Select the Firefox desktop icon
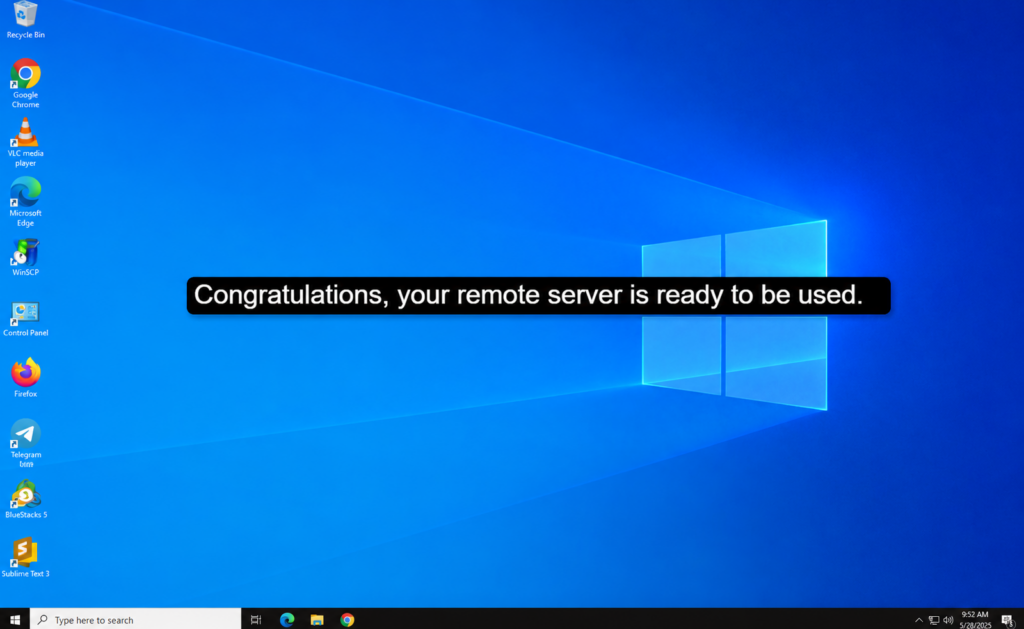This screenshot has height=629, width=1024. pos(25,378)
